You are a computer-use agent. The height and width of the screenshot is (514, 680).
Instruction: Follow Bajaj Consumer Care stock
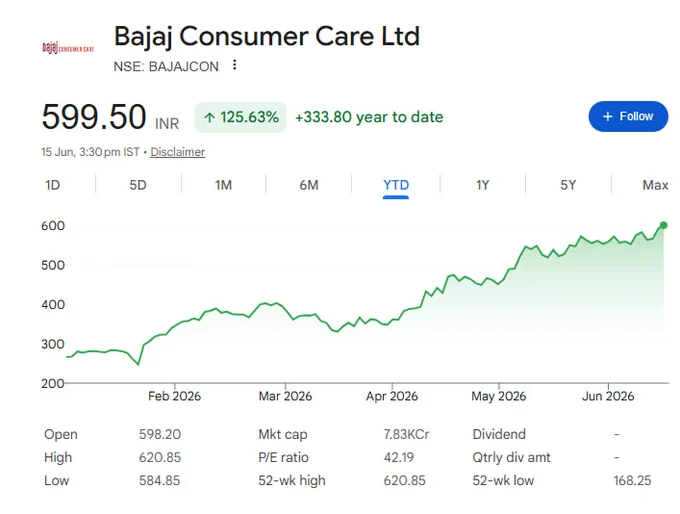(628, 116)
